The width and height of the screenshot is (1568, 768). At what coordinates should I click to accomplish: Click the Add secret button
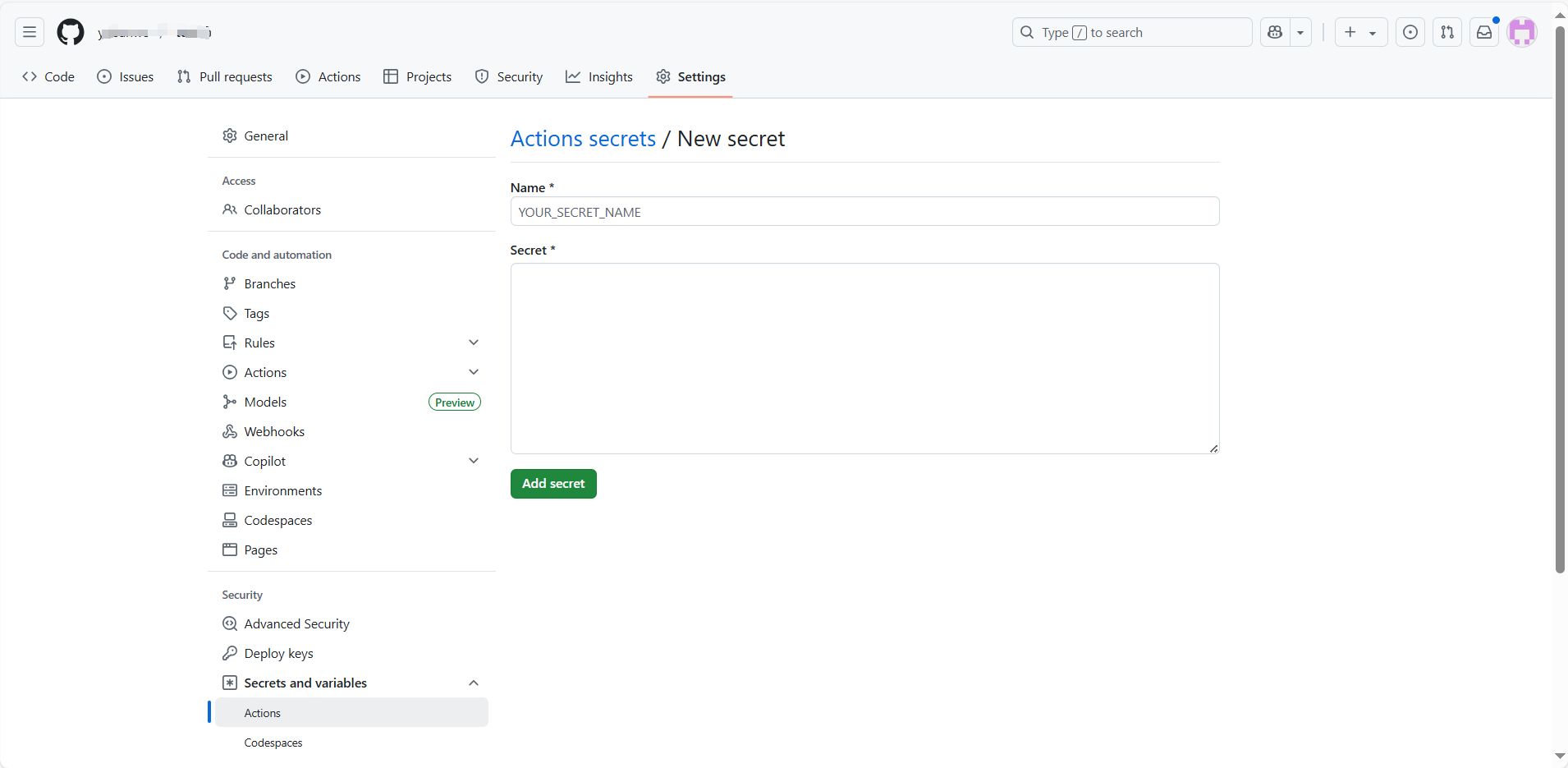pyautogui.click(x=553, y=484)
